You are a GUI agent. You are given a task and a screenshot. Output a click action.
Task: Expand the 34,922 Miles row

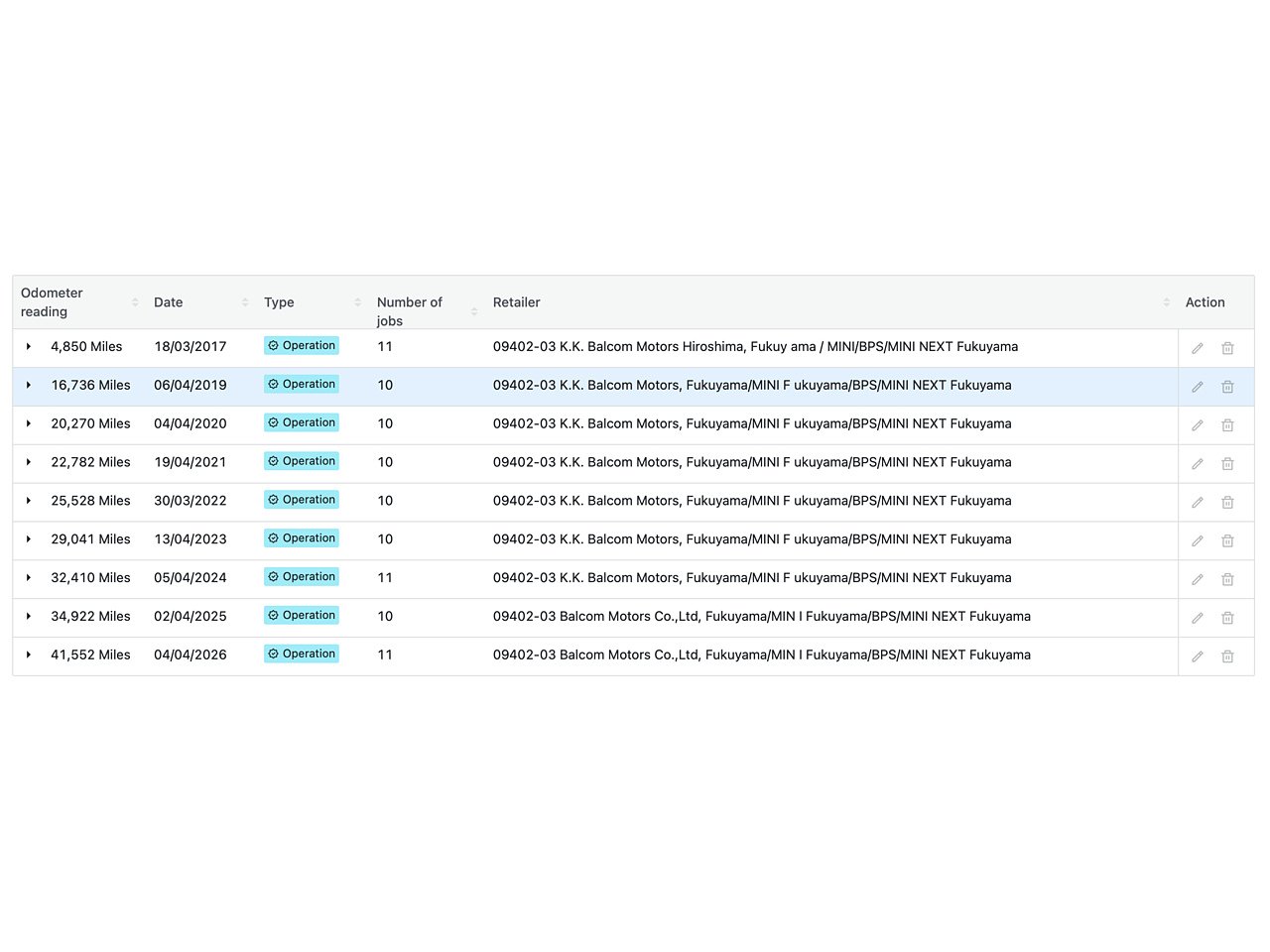pos(29,616)
